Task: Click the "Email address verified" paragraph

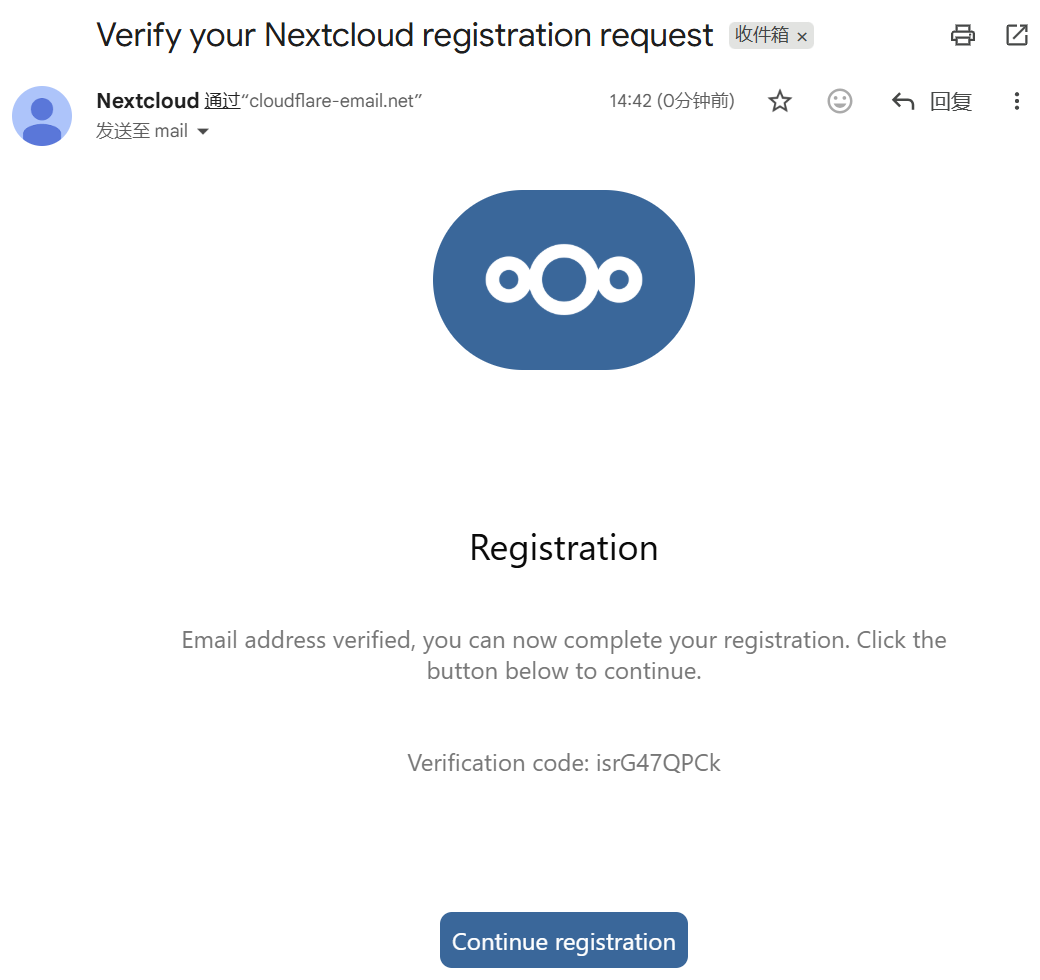Action: (564, 655)
